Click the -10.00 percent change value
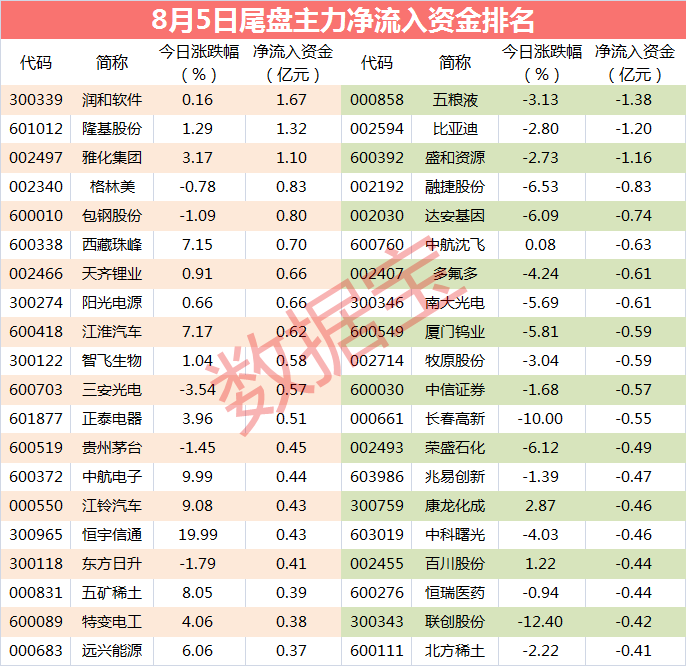686x666 pixels. [x=540, y=419]
